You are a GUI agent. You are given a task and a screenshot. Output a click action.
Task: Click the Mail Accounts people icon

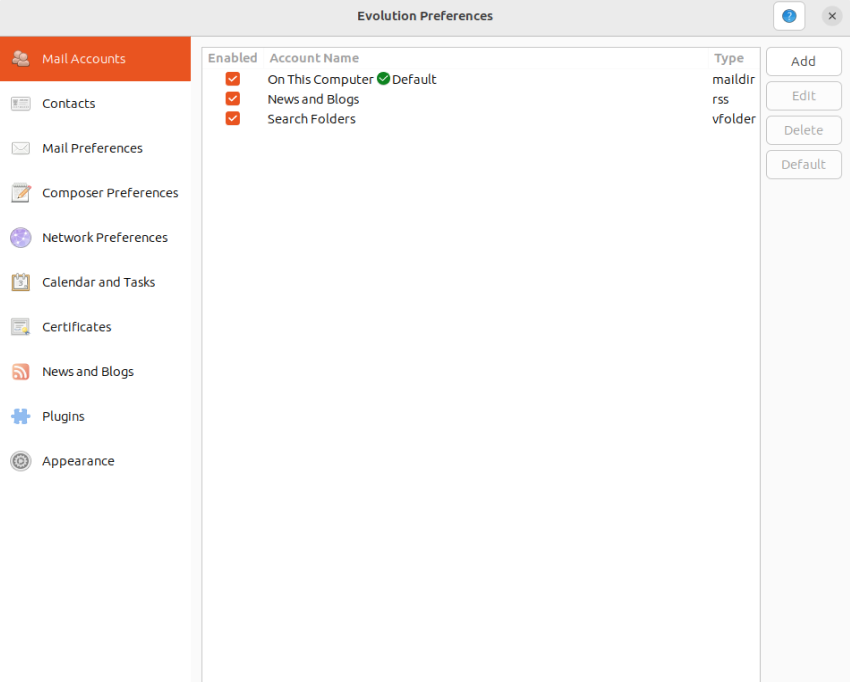coord(21,59)
